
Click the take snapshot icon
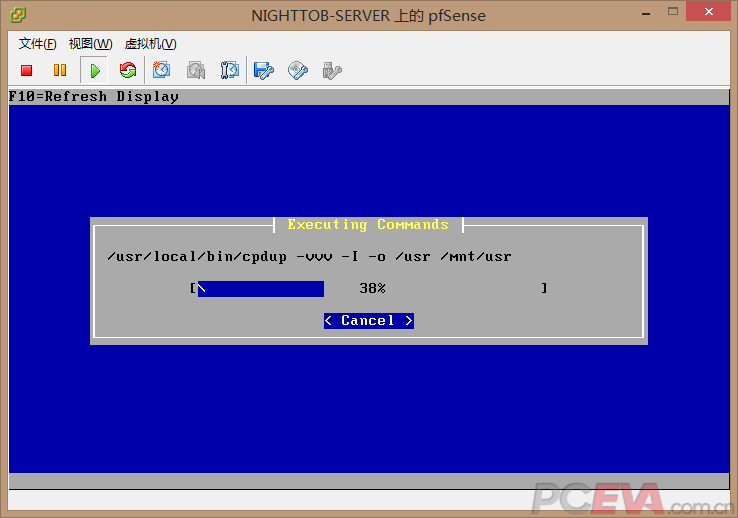coord(162,70)
